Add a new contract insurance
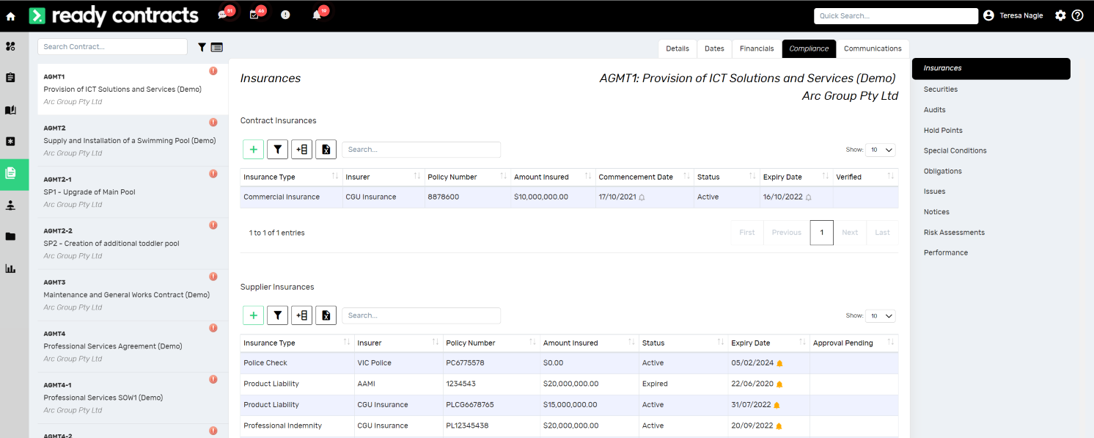This screenshot has width=1094, height=438. 253,149
